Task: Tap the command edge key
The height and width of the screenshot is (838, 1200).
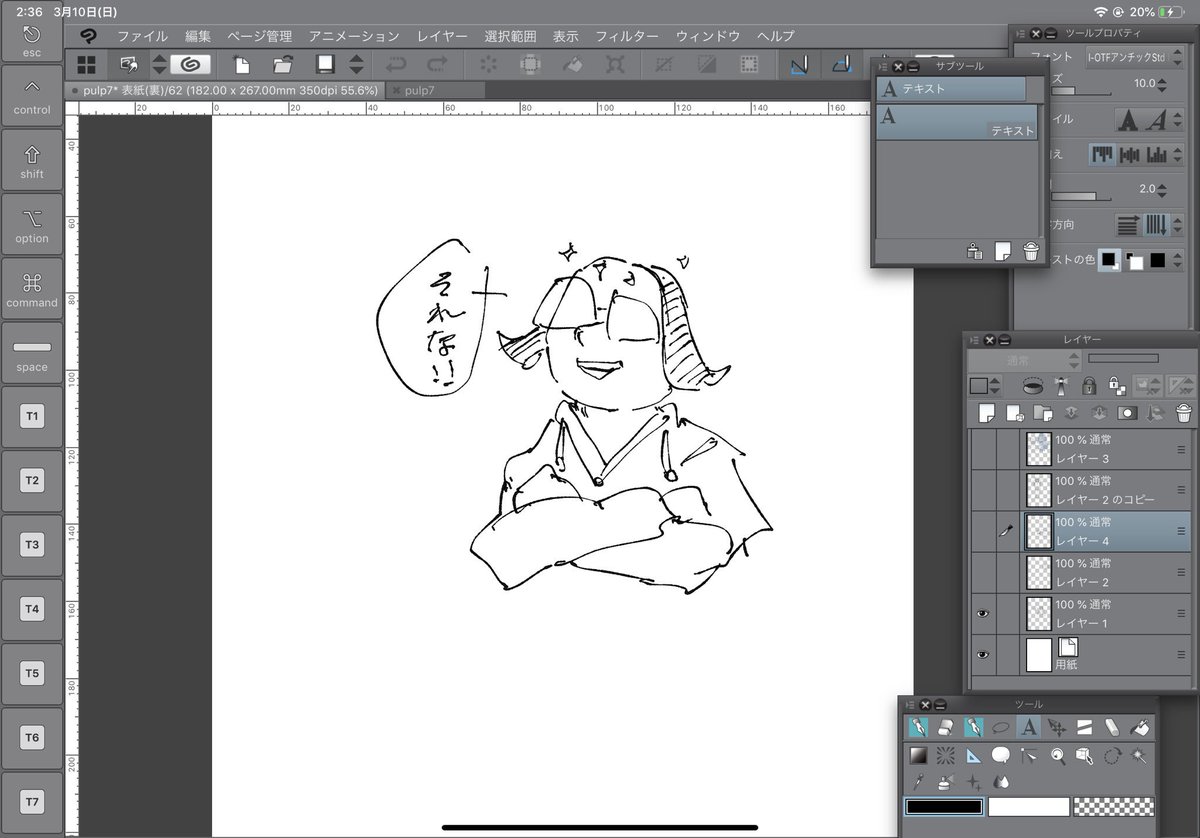Action: (x=32, y=290)
